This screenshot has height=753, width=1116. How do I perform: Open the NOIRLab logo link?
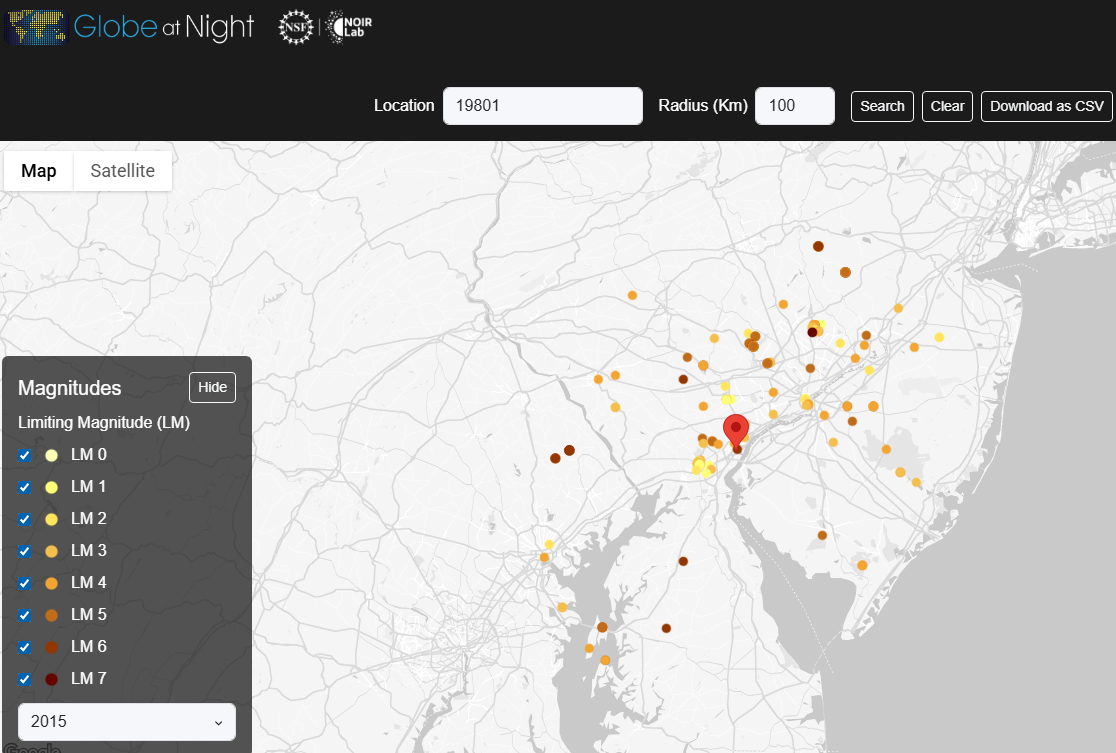coord(349,28)
